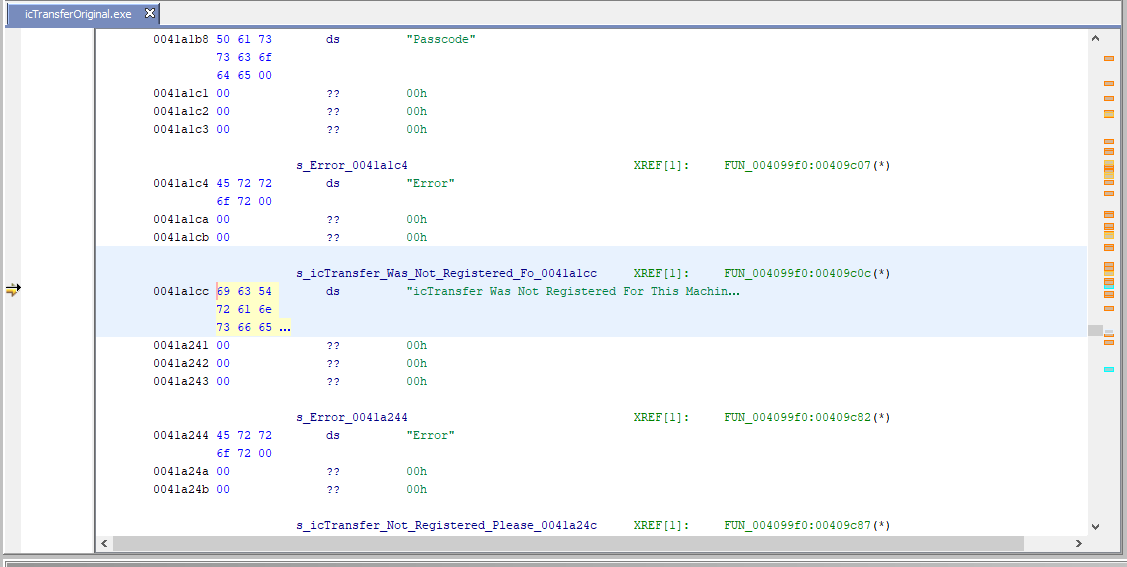The width and height of the screenshot is (1127, 567).
Task: Click the current-location arrow in left margin
Action: tap(12, 290)
